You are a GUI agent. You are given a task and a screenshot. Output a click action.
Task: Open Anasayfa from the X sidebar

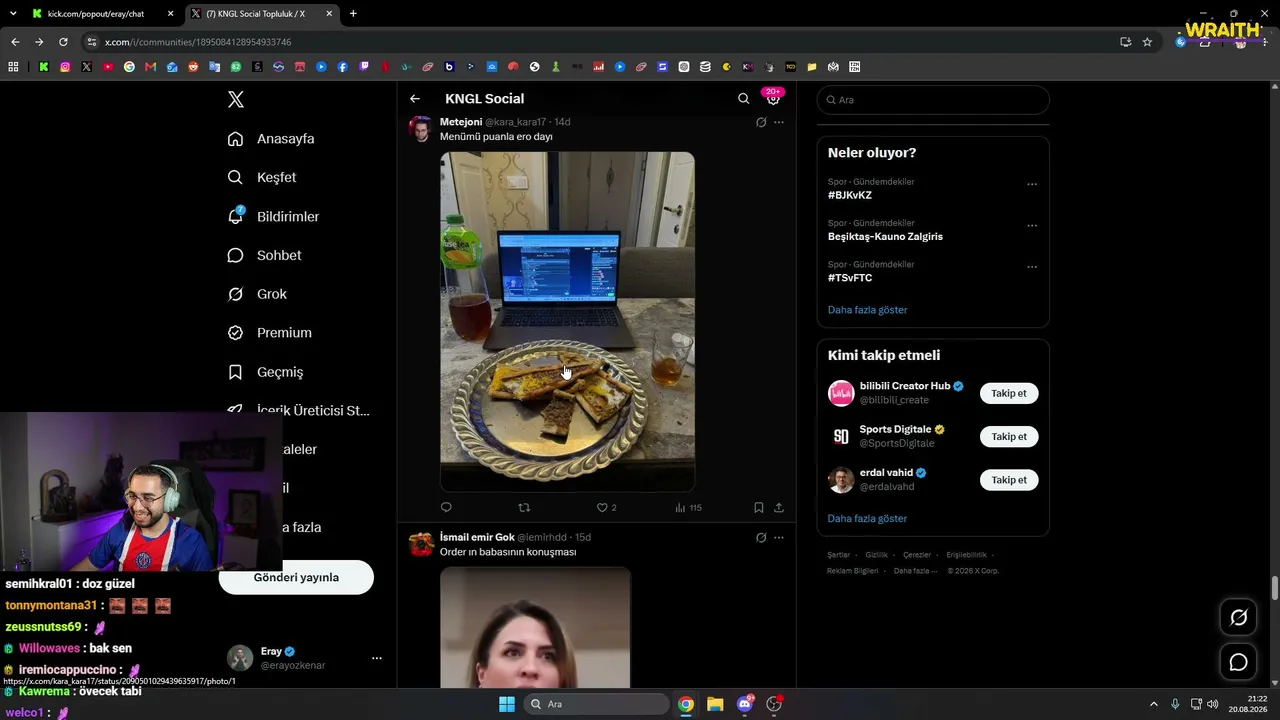[271, 139]
